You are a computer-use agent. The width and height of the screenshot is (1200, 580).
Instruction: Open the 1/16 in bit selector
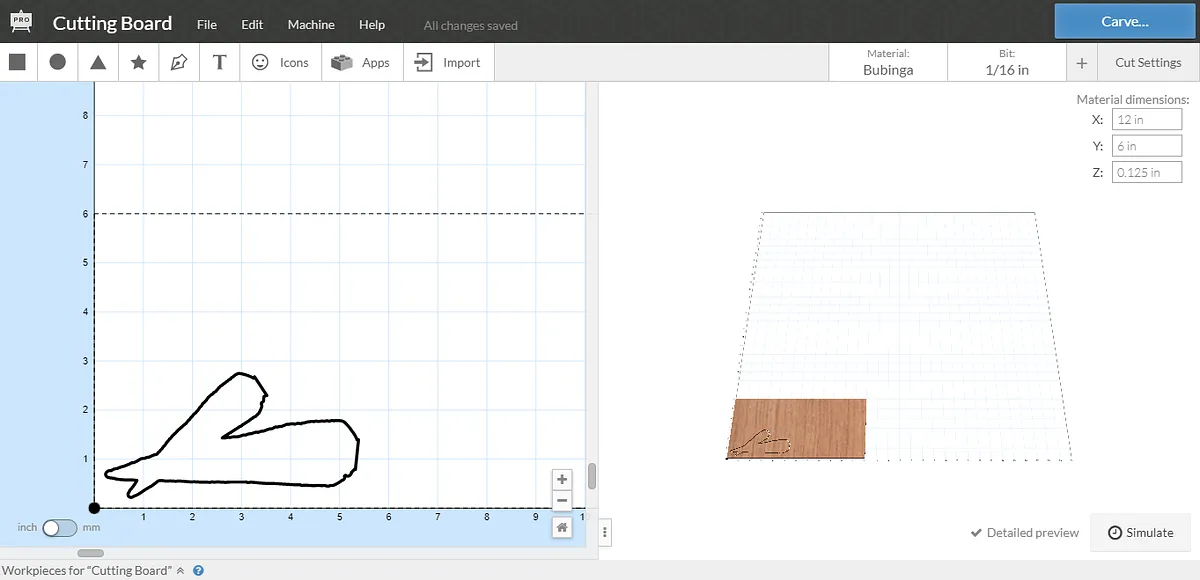pyautogui.click(x=1006, y=62)
